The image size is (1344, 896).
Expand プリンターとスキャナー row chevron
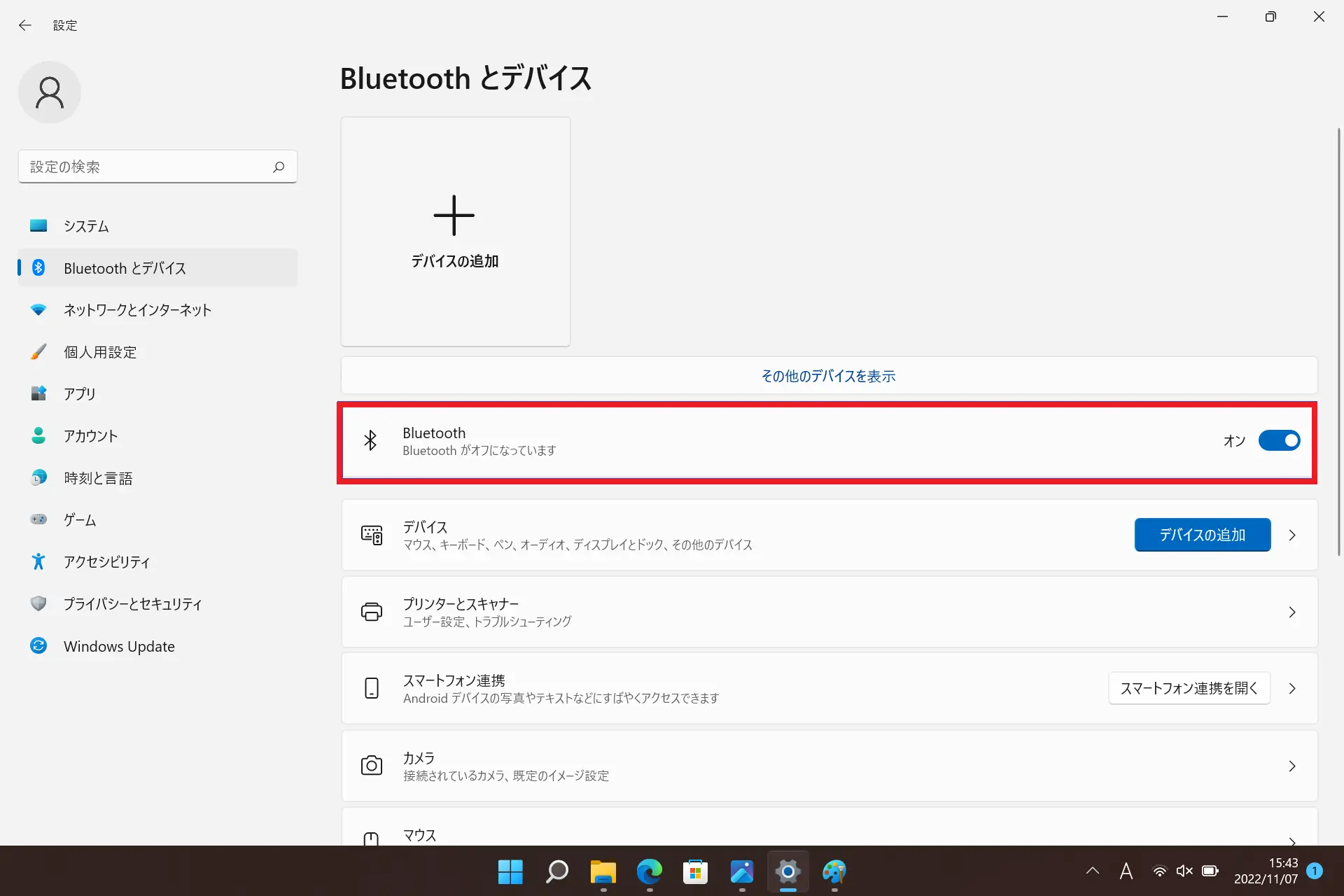(1292, 612)
